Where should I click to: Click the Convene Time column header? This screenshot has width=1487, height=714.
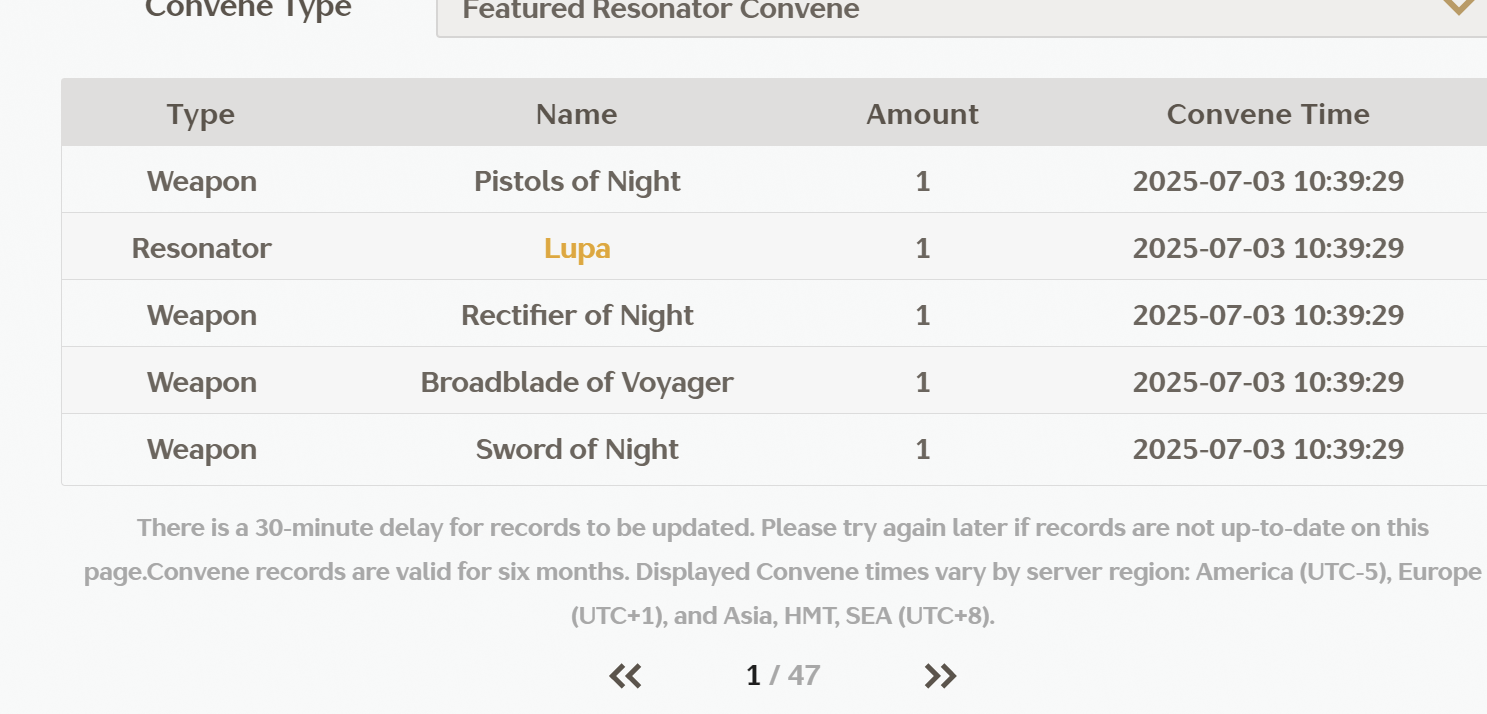point(1268,114)
